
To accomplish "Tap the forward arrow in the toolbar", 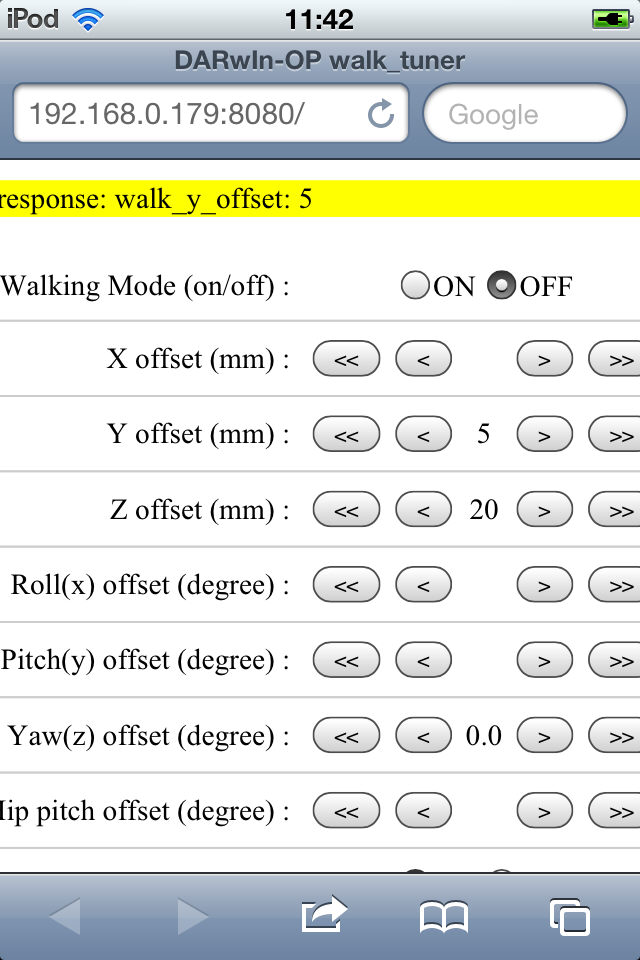I will 193,916.
